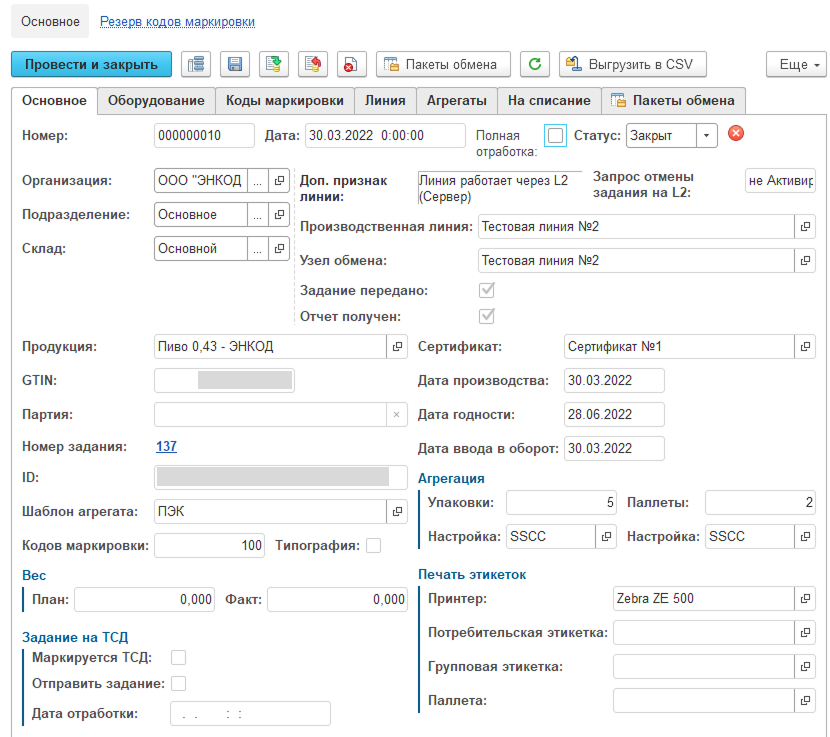The height and width of the screenshot is (737, 830).
Task: Toggle the Полная отработка checkbox
Action: [556, 135]
